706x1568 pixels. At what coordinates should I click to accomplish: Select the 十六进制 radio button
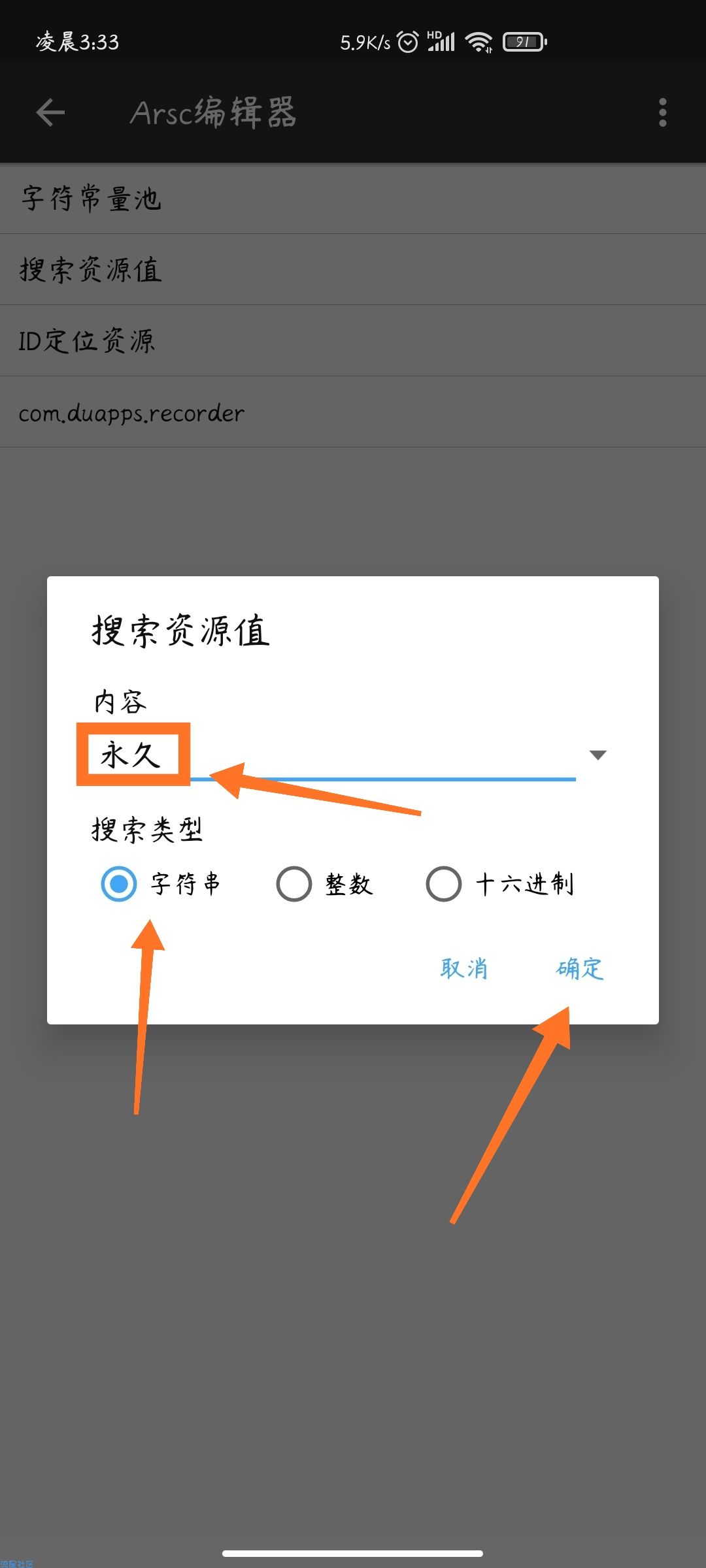443,884
